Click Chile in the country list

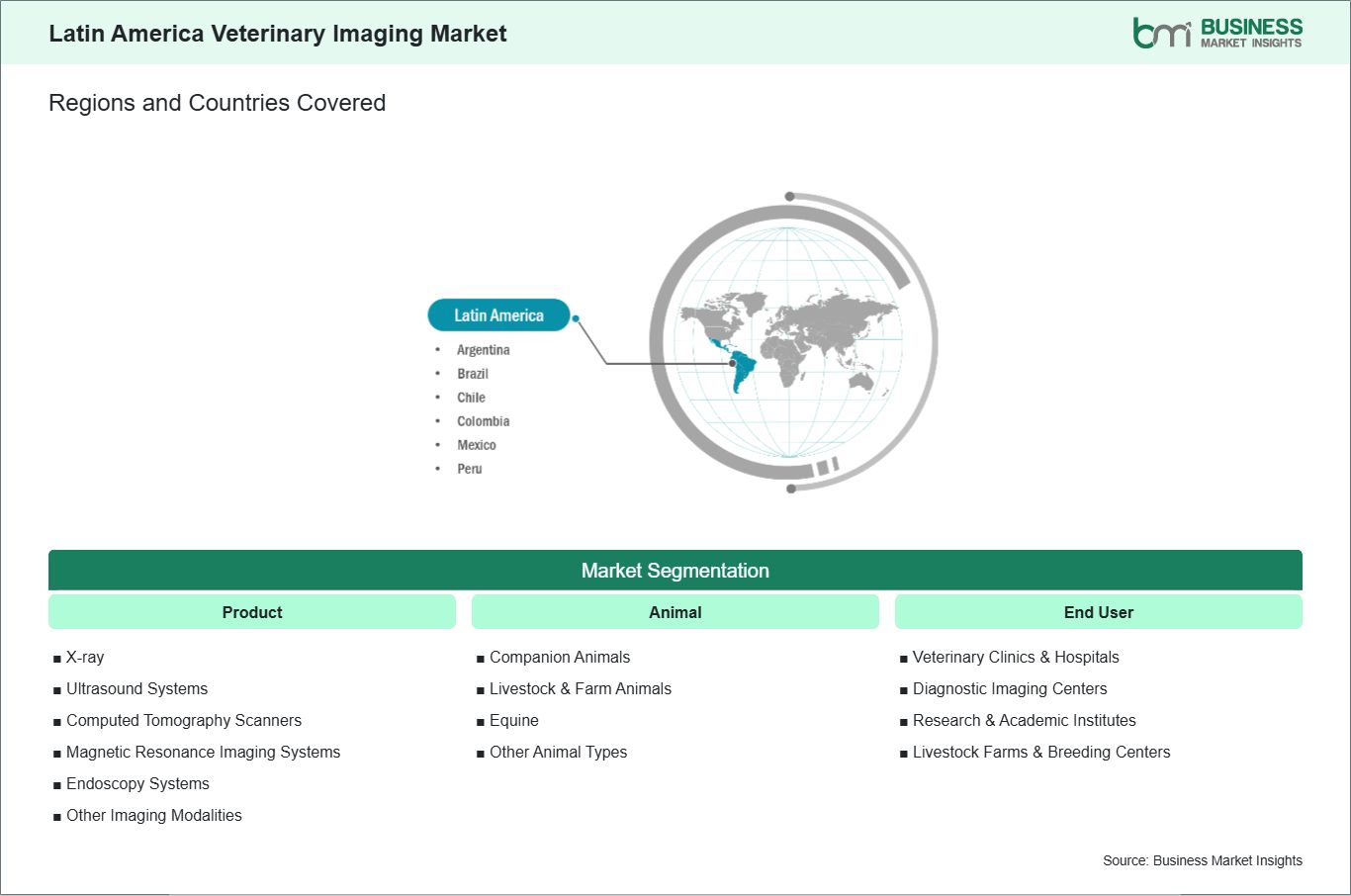471,398
